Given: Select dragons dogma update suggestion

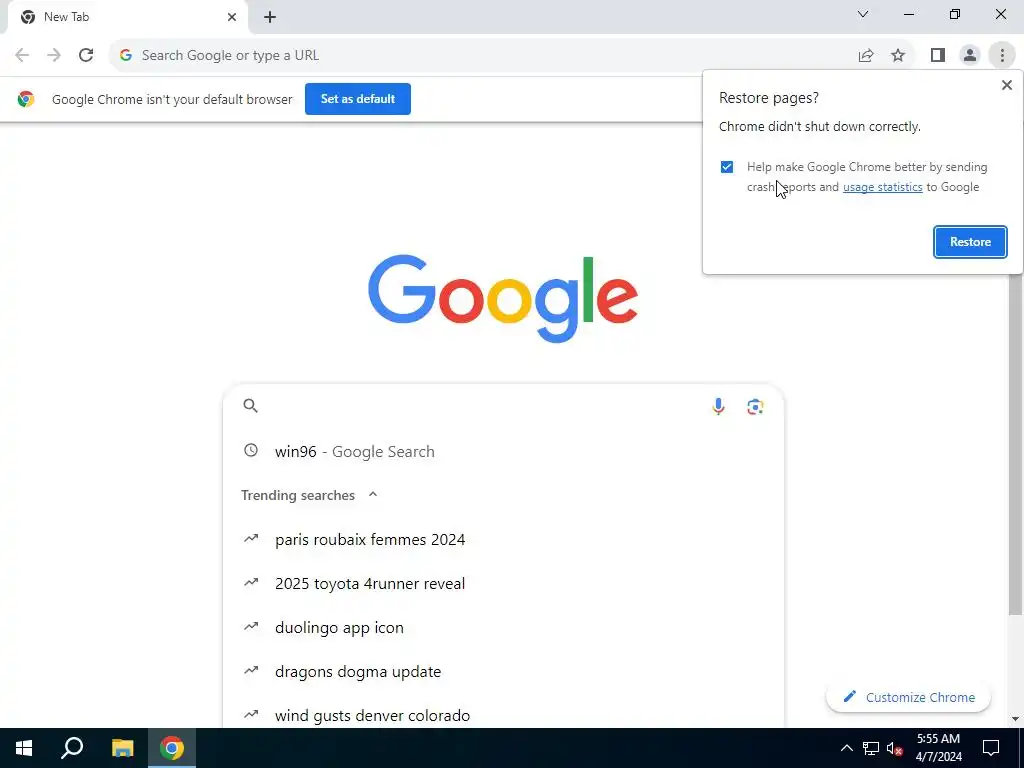Looking at the screenshot, I should pyautogui.click(x=503, y=671).
